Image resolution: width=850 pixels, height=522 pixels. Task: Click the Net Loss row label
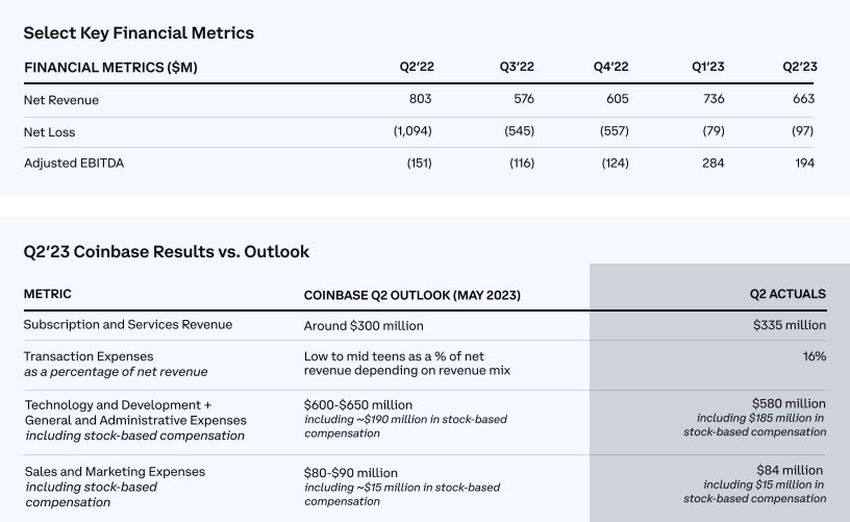(x=49, y=132)
